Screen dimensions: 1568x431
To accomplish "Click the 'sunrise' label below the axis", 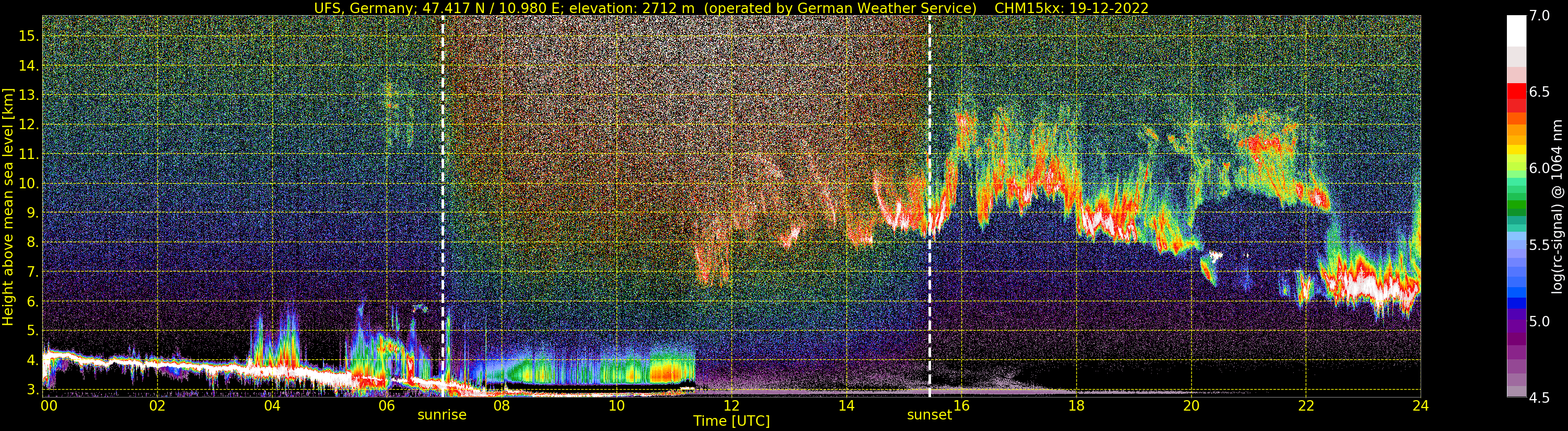I will tap(442, 415).
